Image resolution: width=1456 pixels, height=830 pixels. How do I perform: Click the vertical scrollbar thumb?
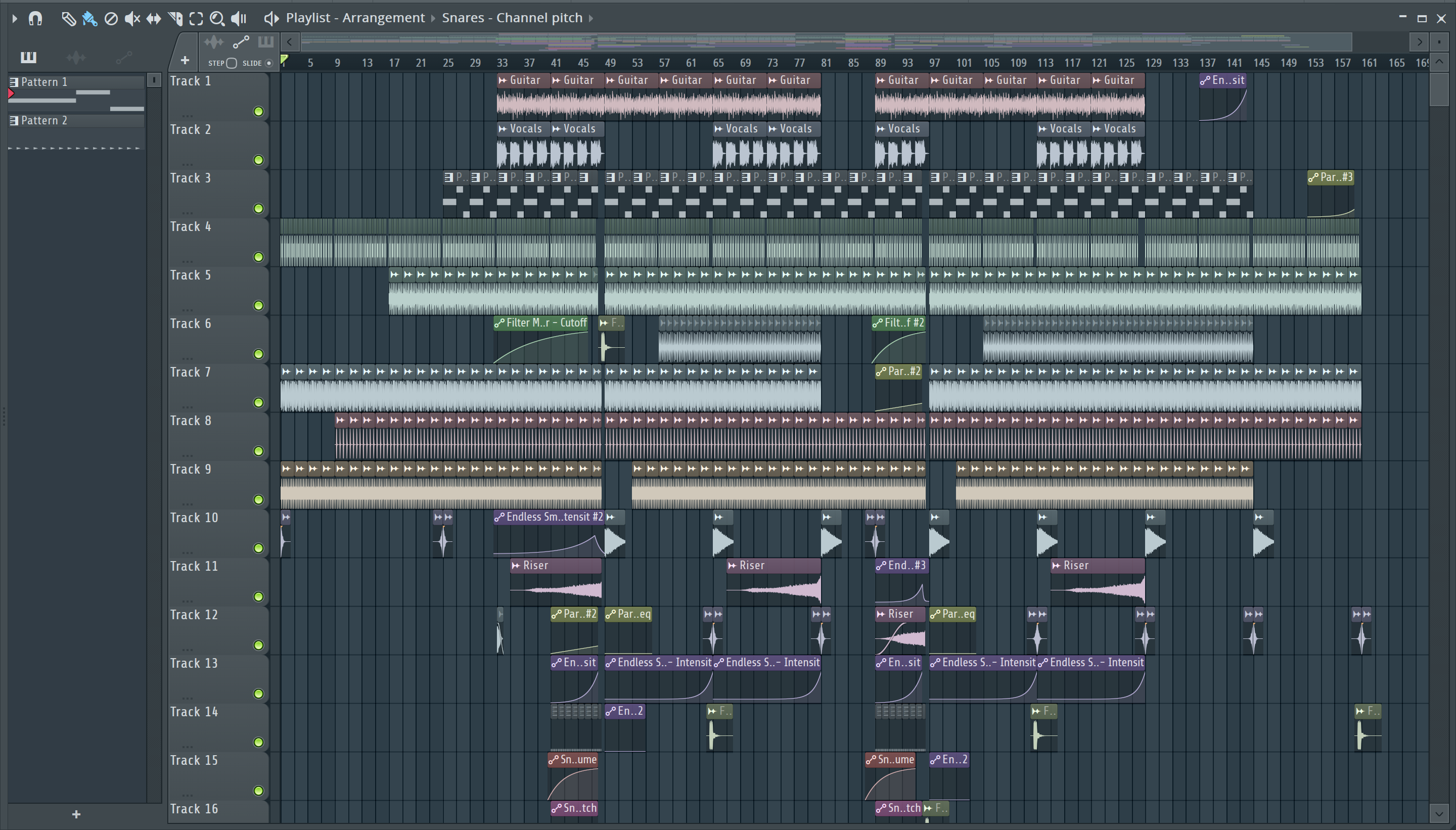point(1440,89)
